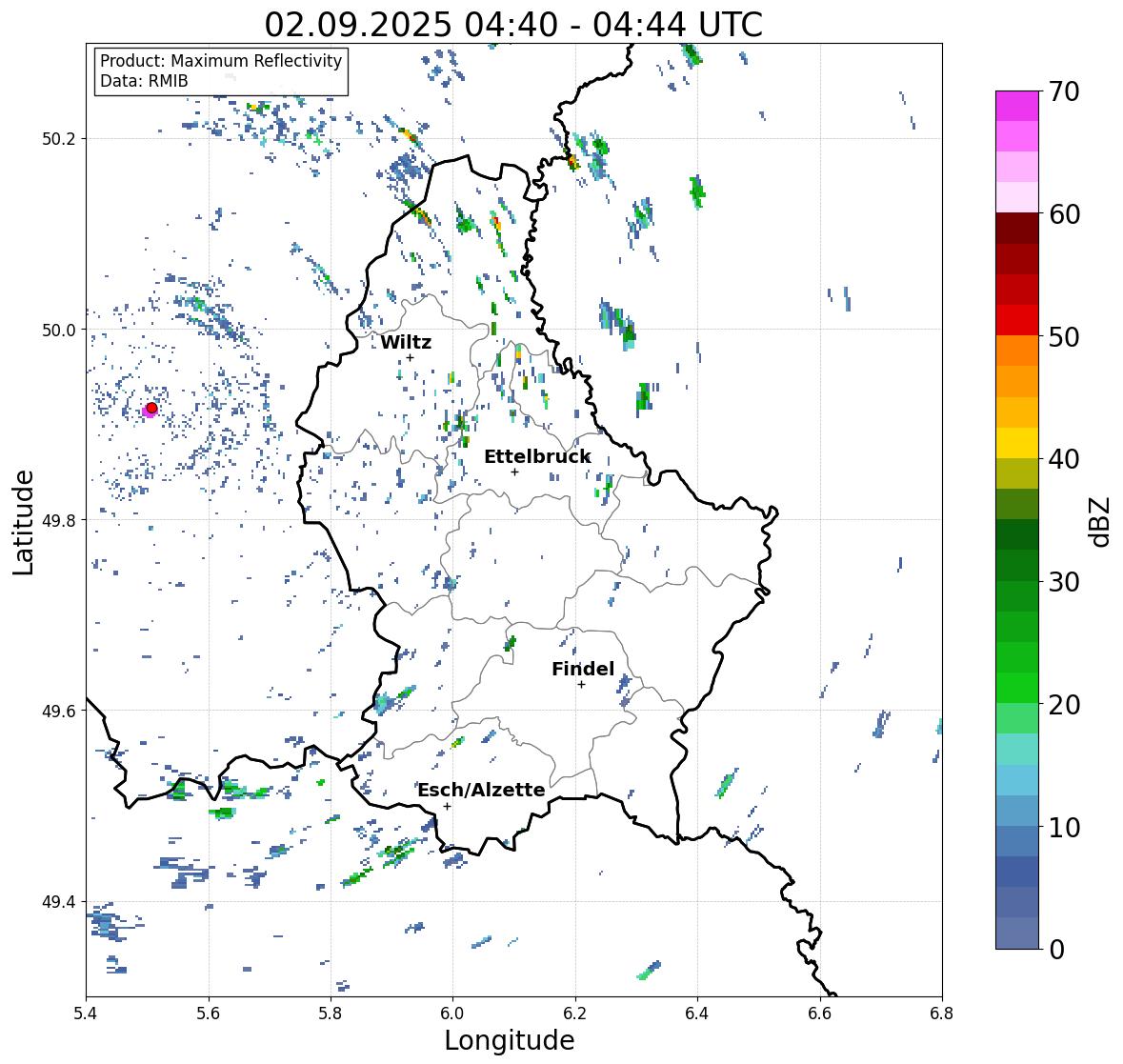Click the Longitude axis label
The width and height of the screenshot is (1123, 1064).
pos(510,1040)
